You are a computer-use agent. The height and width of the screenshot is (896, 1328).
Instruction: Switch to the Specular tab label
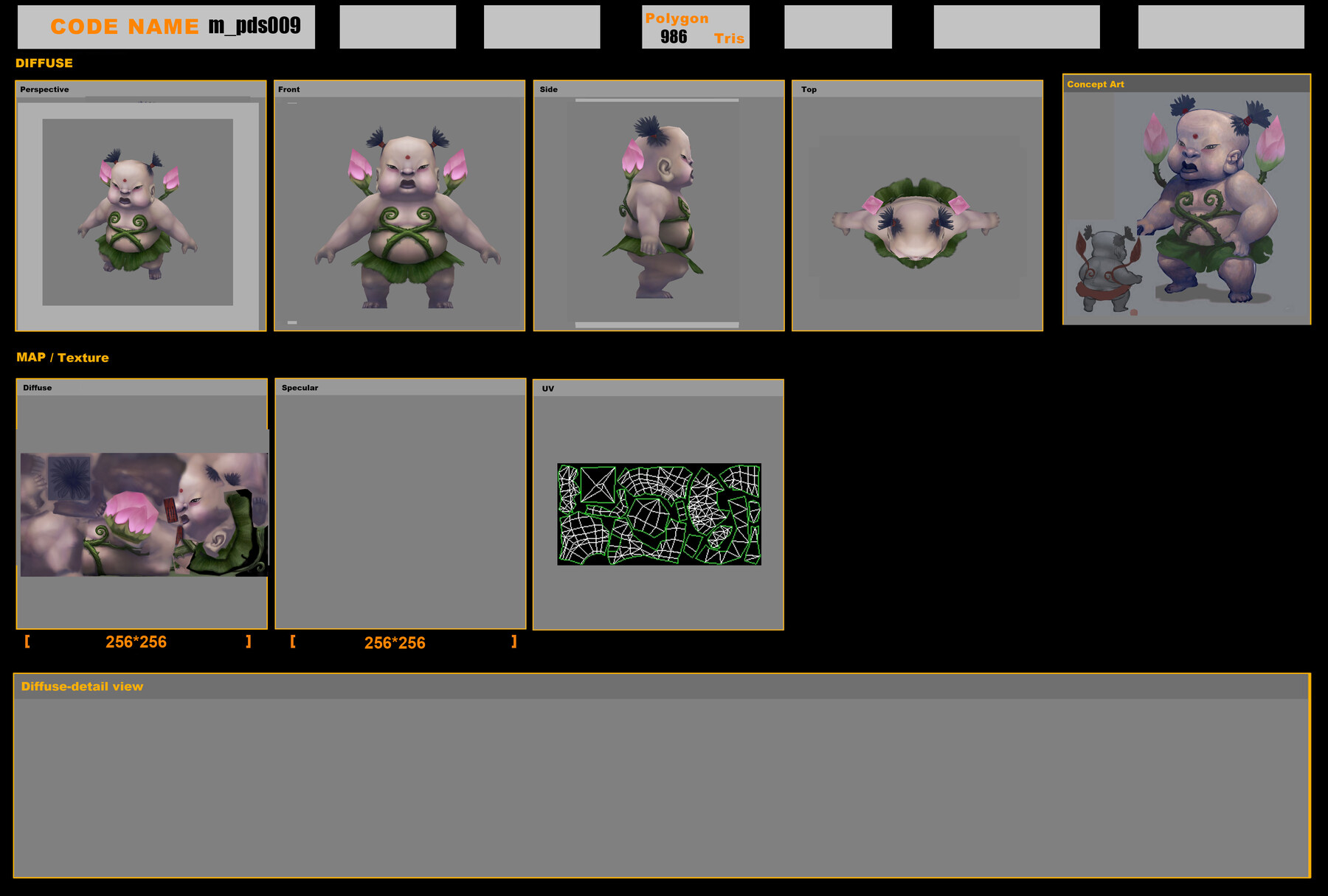(298, 387)
